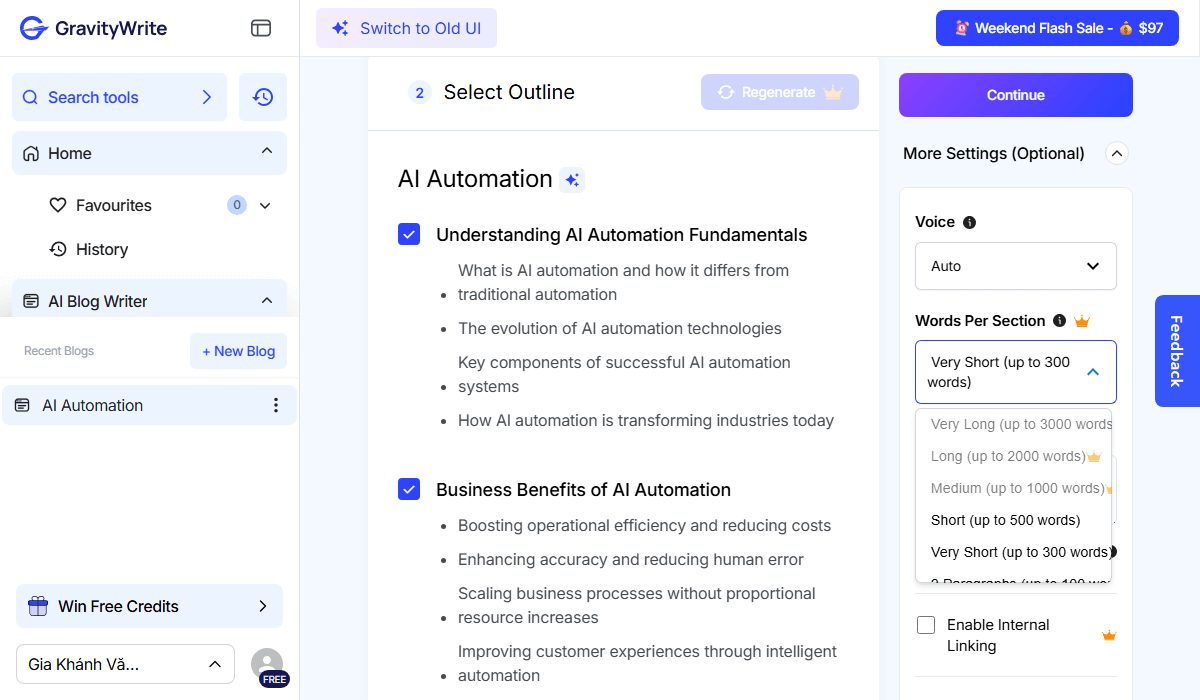Image resolution: width=1200 pixels, height=700 pixels.
Task: Toggle the sidebar panel layout icon
Action: (261, 28)
